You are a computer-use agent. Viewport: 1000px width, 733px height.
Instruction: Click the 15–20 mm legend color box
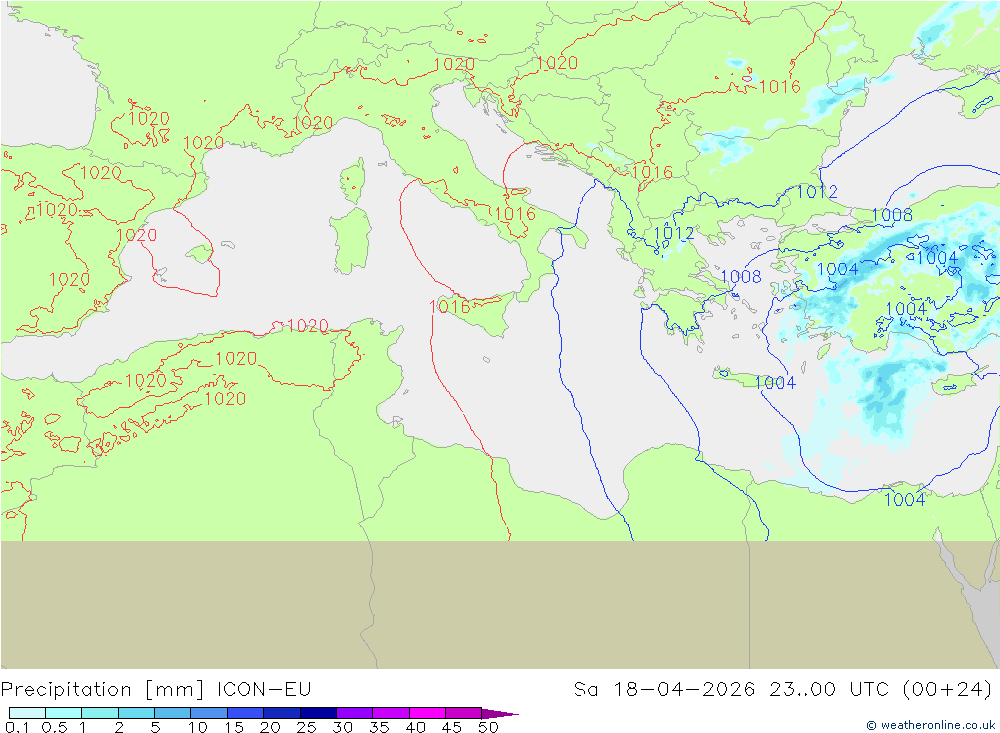click(246, 713)
